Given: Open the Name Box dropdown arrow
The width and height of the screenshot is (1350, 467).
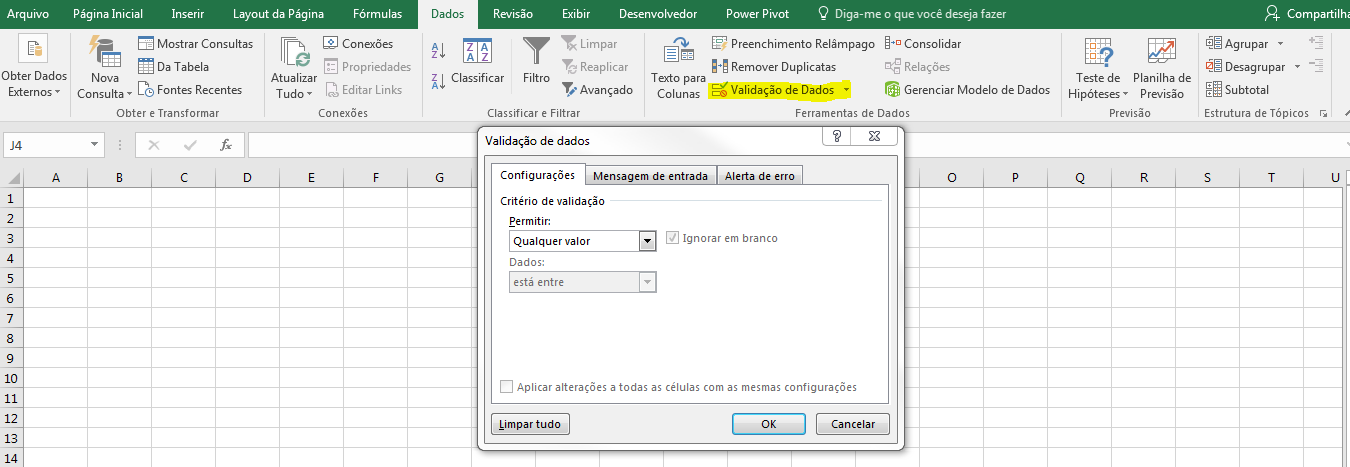Looking at the screenshot, I should 95,145.
